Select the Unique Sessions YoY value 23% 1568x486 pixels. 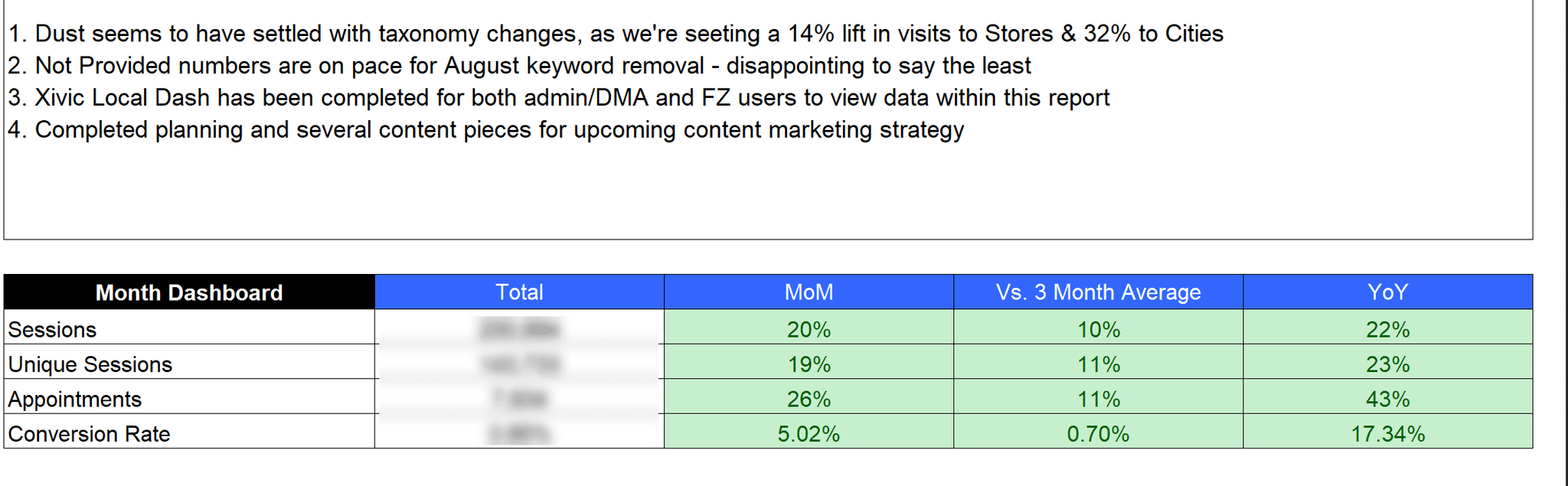[1387, 364]
